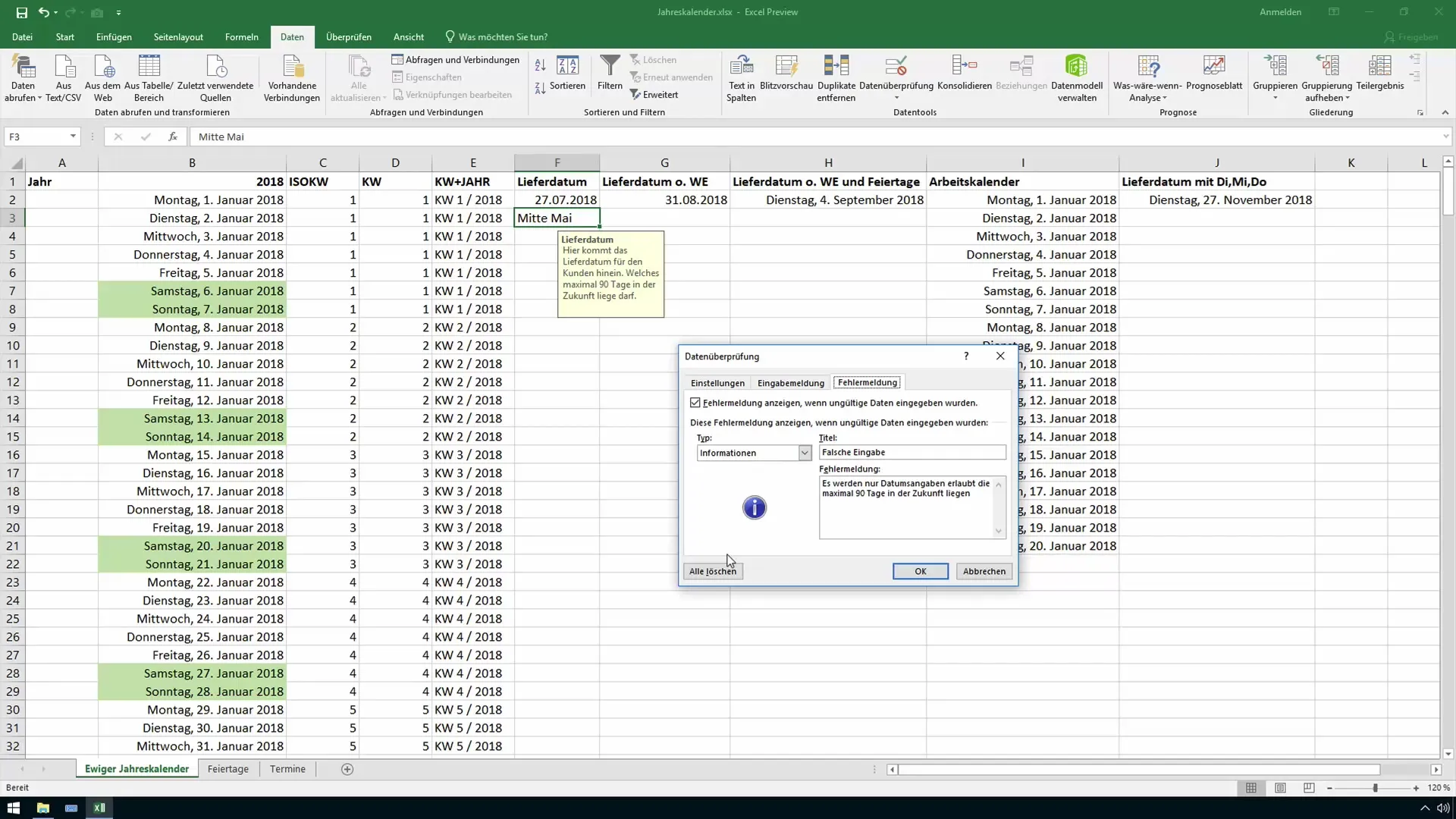
Task: Open Prognoseblatt forecast sheet
Action: coord(1214,74)
